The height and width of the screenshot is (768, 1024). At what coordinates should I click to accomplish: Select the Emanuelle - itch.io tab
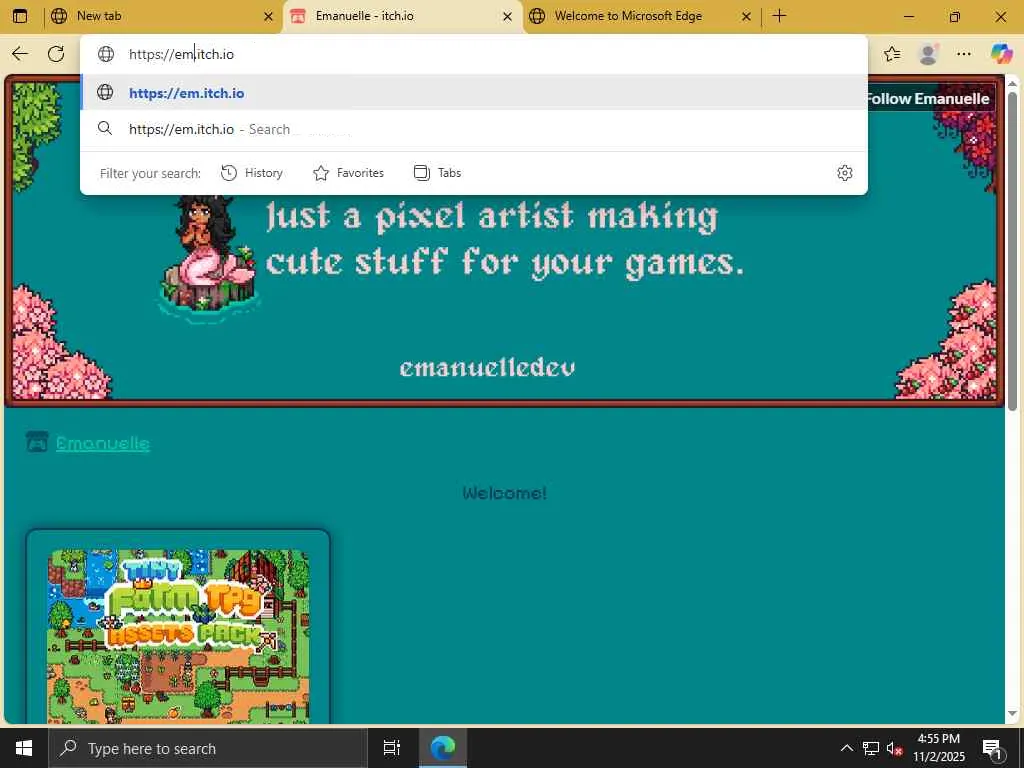tap(402, 16)
